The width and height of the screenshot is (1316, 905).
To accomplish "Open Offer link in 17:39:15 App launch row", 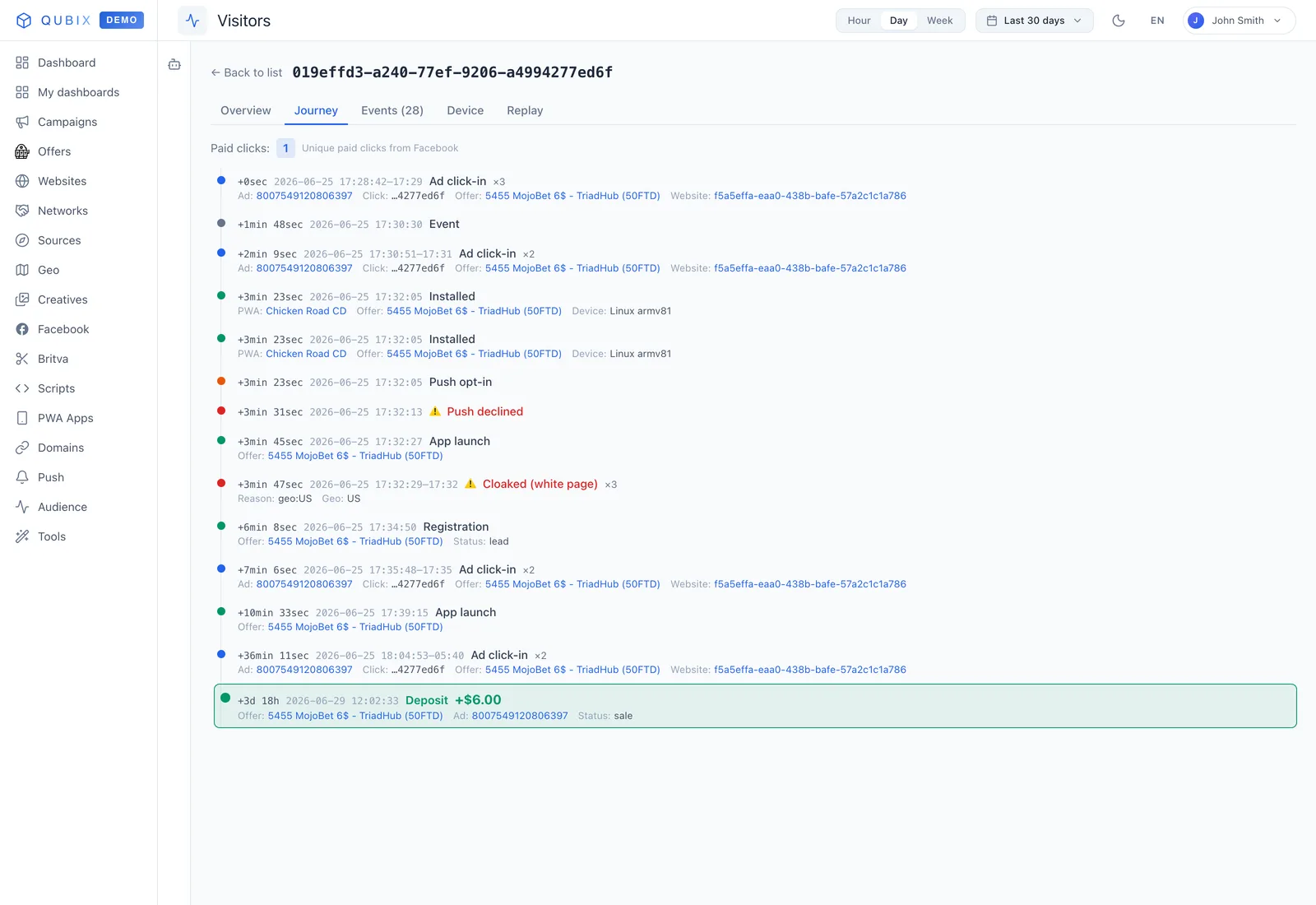I will coord(355,627).
